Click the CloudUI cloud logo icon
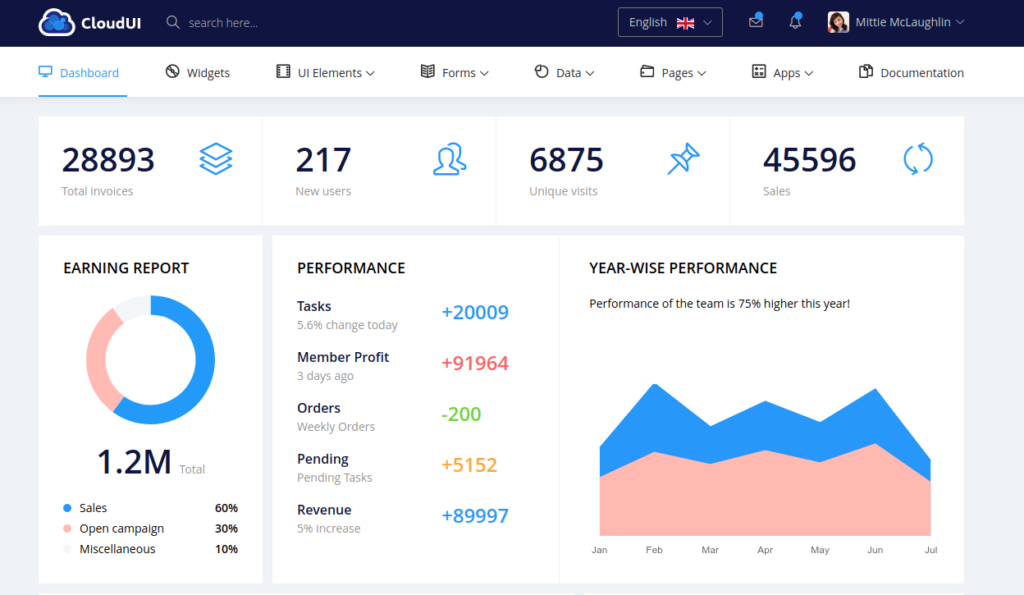This screenshot has height=595, width=1024. tap(56, 22)
